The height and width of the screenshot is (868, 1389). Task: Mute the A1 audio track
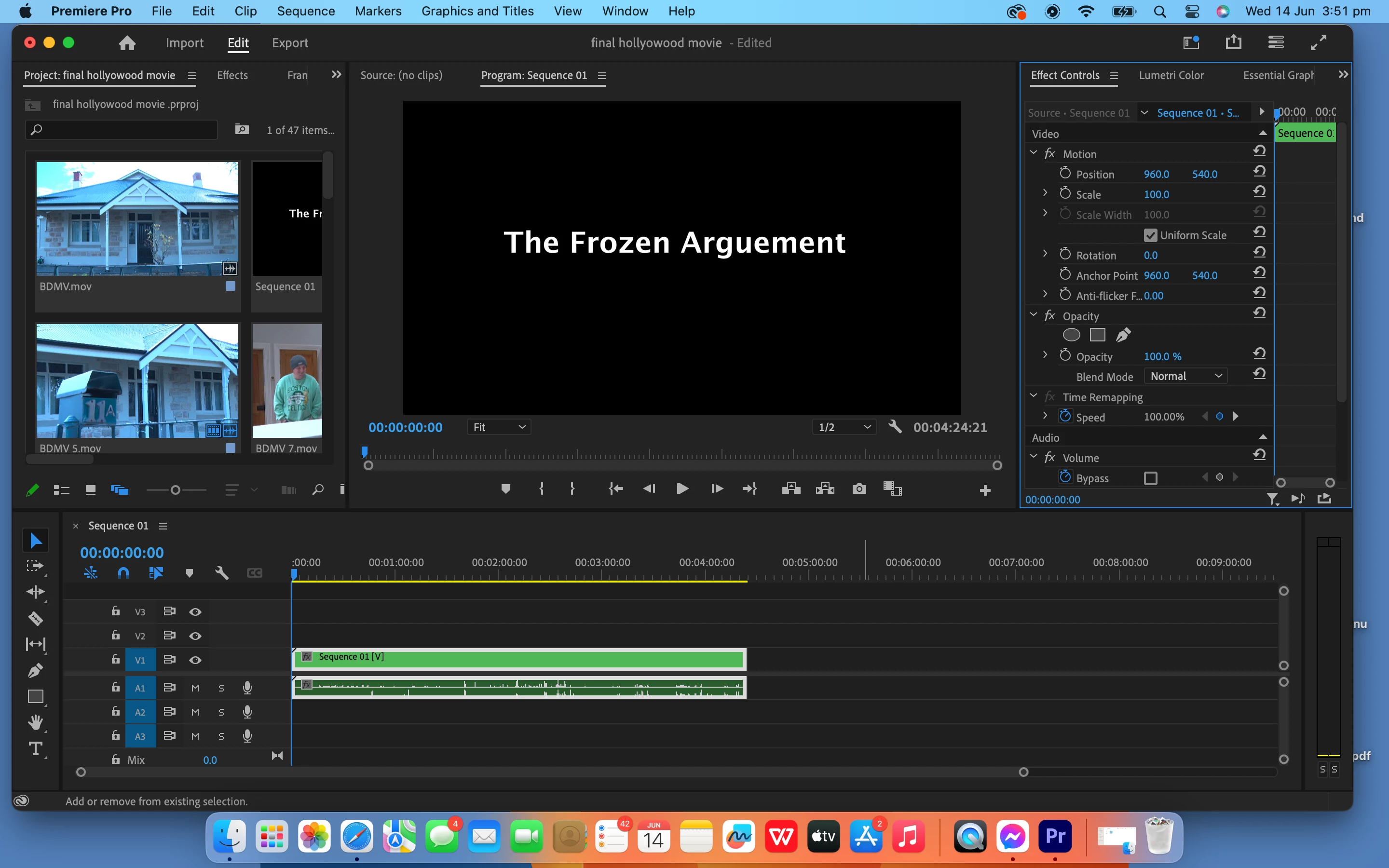195,688
